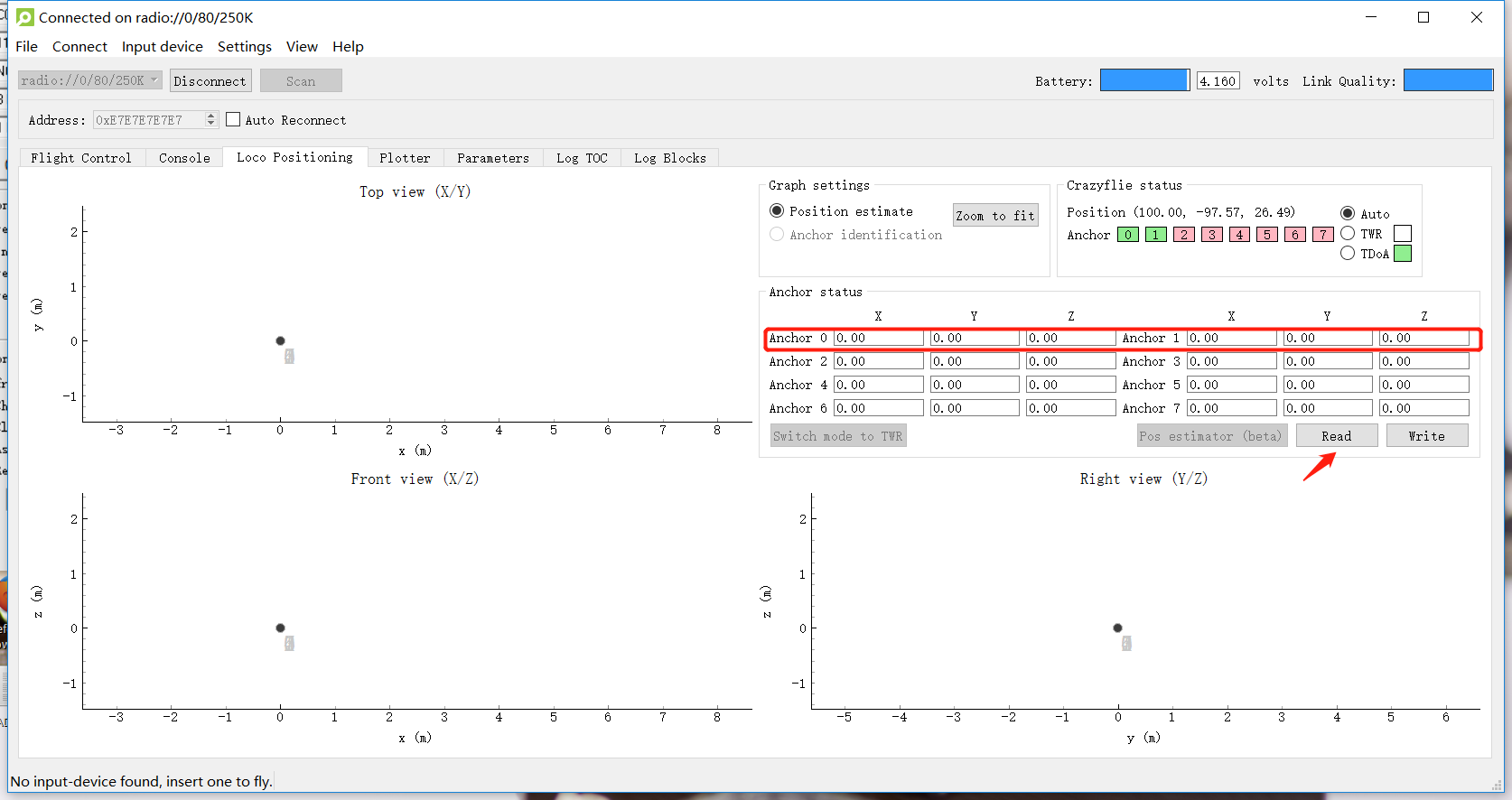Click the red Anchor 5 status indicator

pos(1267,235)
